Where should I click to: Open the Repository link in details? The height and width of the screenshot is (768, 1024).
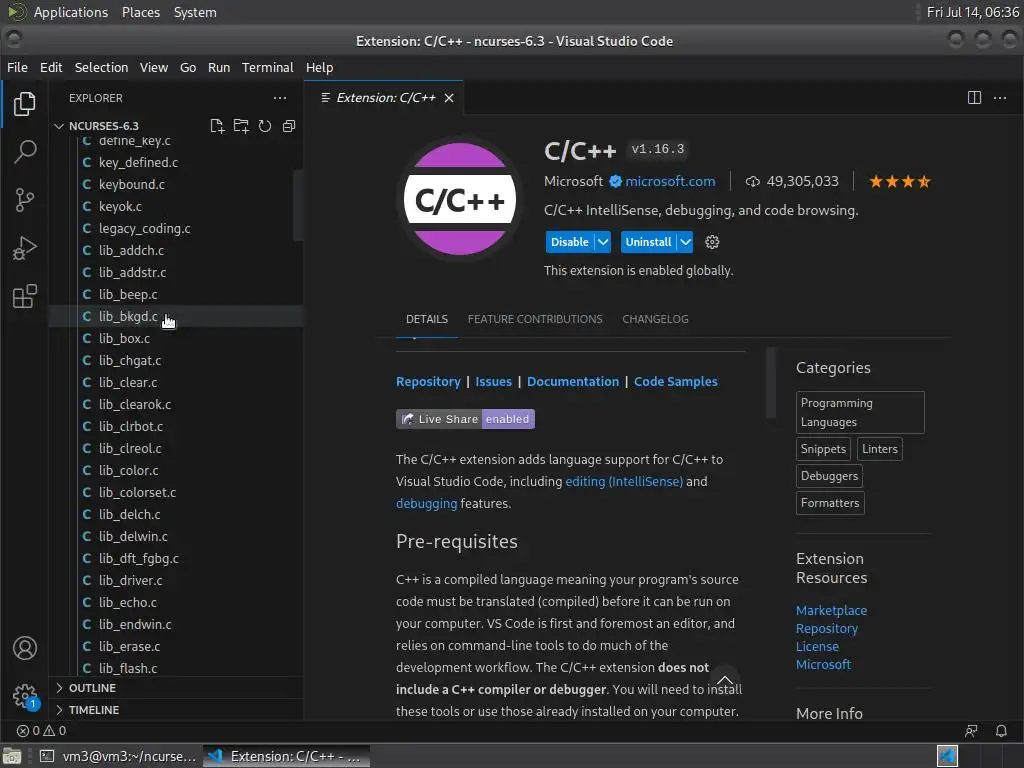[x=428, y=382]
